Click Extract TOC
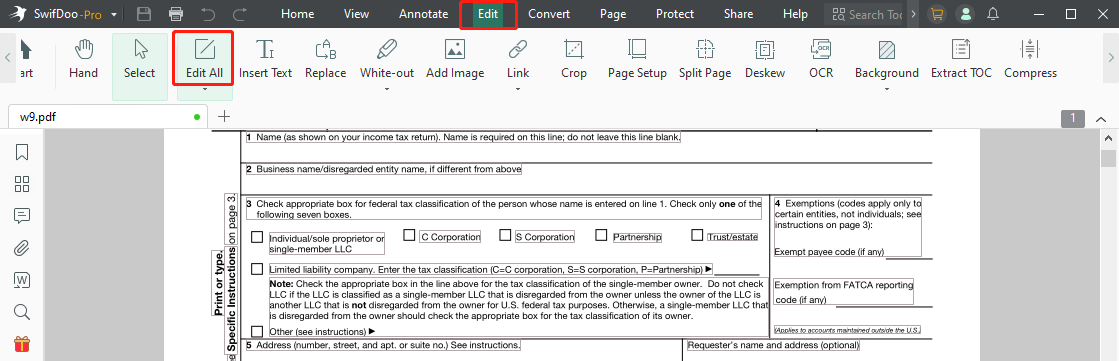Screen dimensions: 1119x361 pos(961,59)
